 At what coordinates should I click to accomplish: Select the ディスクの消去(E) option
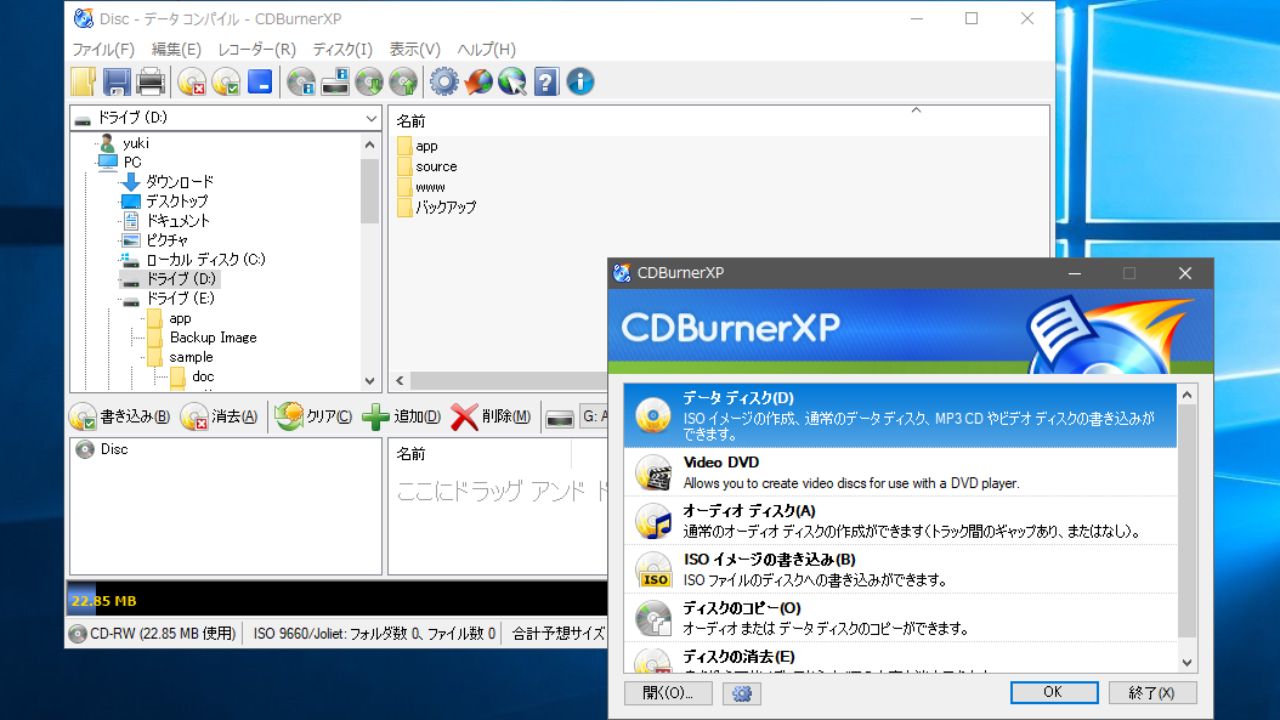[x=900, y=658]
